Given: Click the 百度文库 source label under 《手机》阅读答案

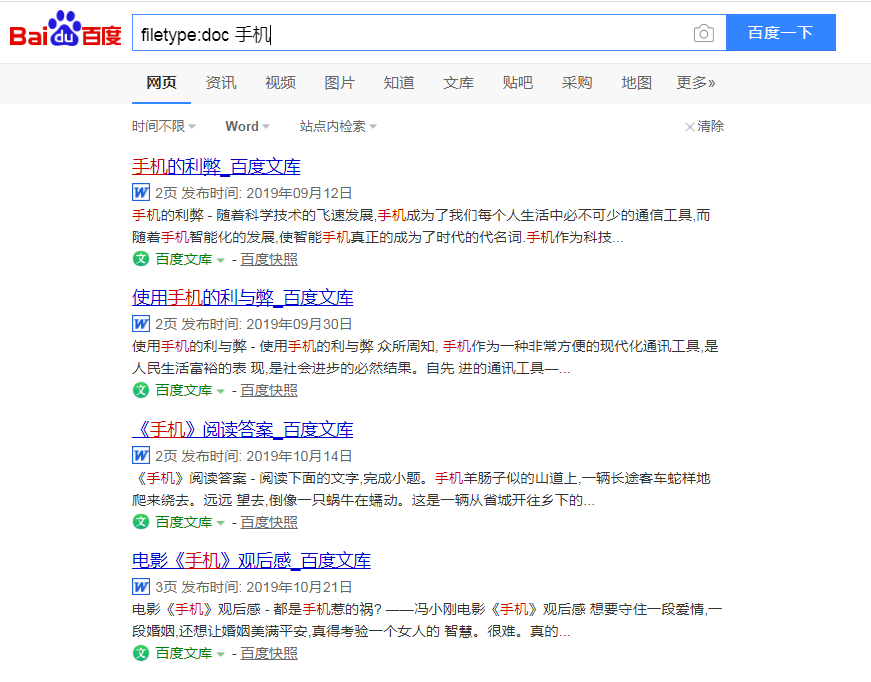Looking at the screenshot, I should click(x=184, y=522).
